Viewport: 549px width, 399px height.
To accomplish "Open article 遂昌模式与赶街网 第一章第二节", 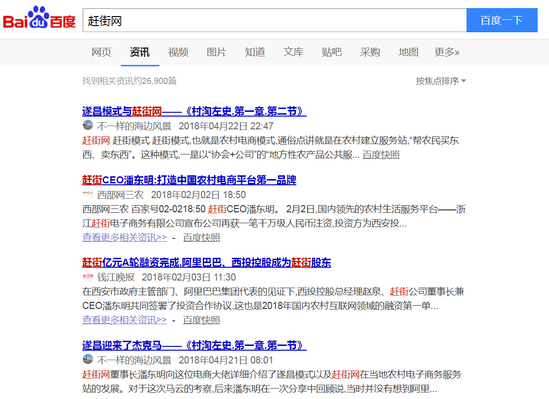I will click(x=194, y=111).
